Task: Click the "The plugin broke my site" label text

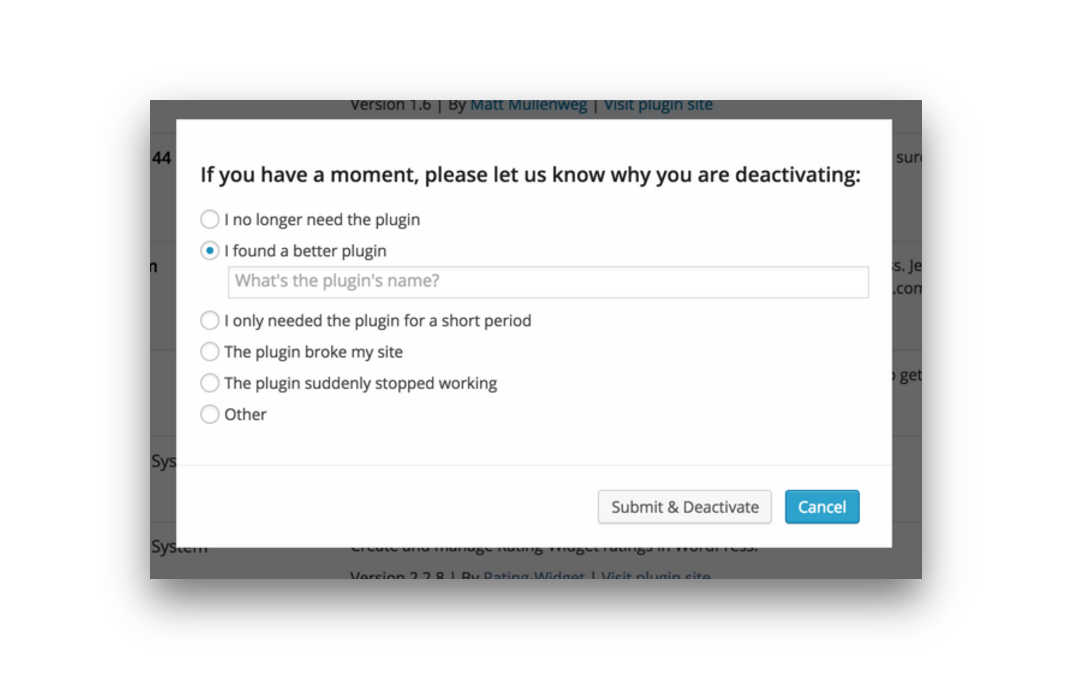Action: (314, 352)
